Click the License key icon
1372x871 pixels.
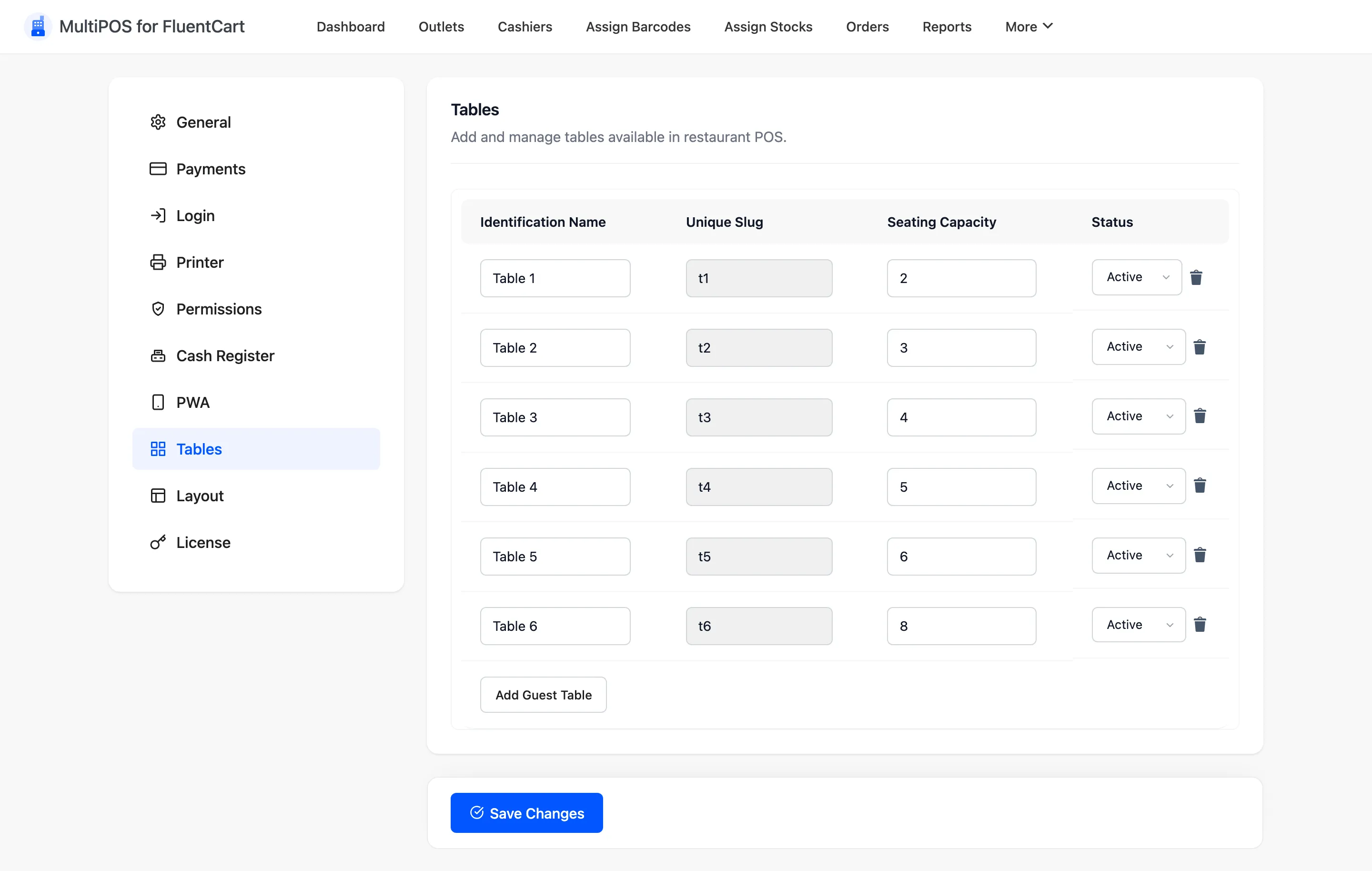(x=158, y=543)
